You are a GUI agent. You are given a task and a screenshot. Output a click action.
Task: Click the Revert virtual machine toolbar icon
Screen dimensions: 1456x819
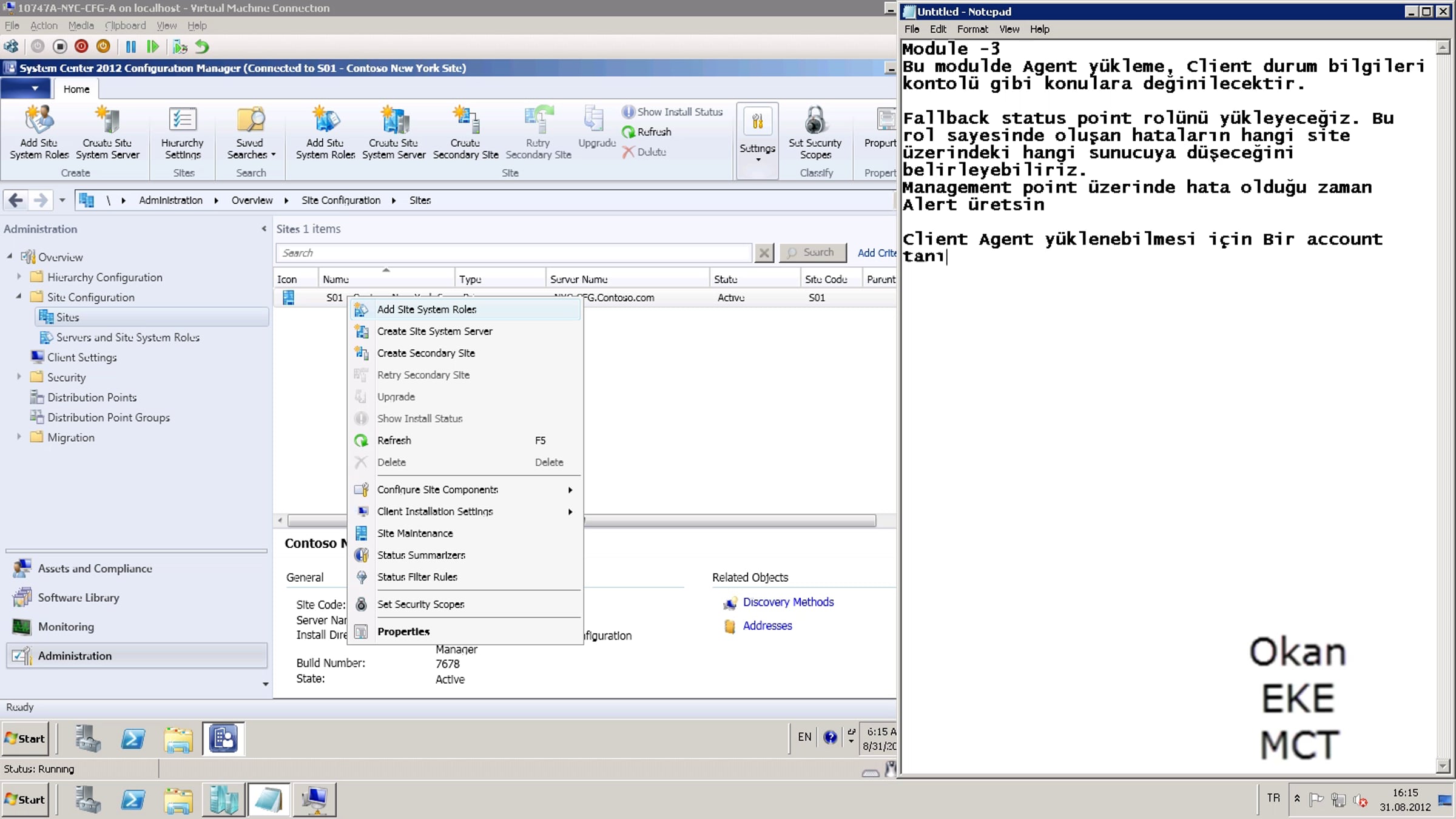click(x=202, y=47)
